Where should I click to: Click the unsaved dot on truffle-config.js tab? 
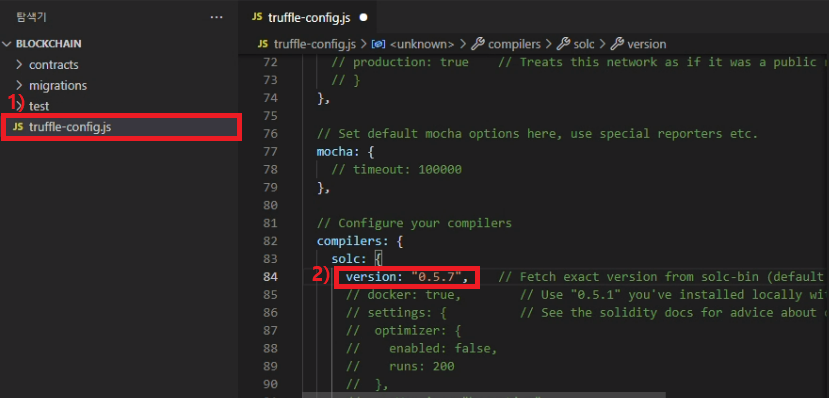(x=363, y=17)
